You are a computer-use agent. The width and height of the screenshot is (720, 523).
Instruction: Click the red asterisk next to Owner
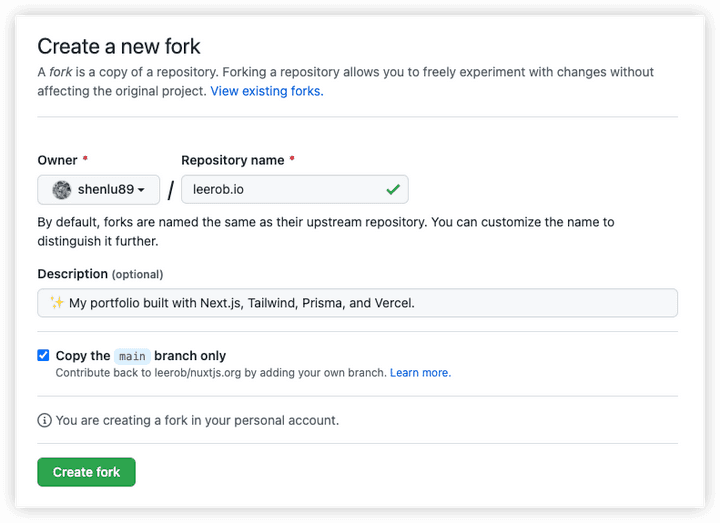point(86,160)
